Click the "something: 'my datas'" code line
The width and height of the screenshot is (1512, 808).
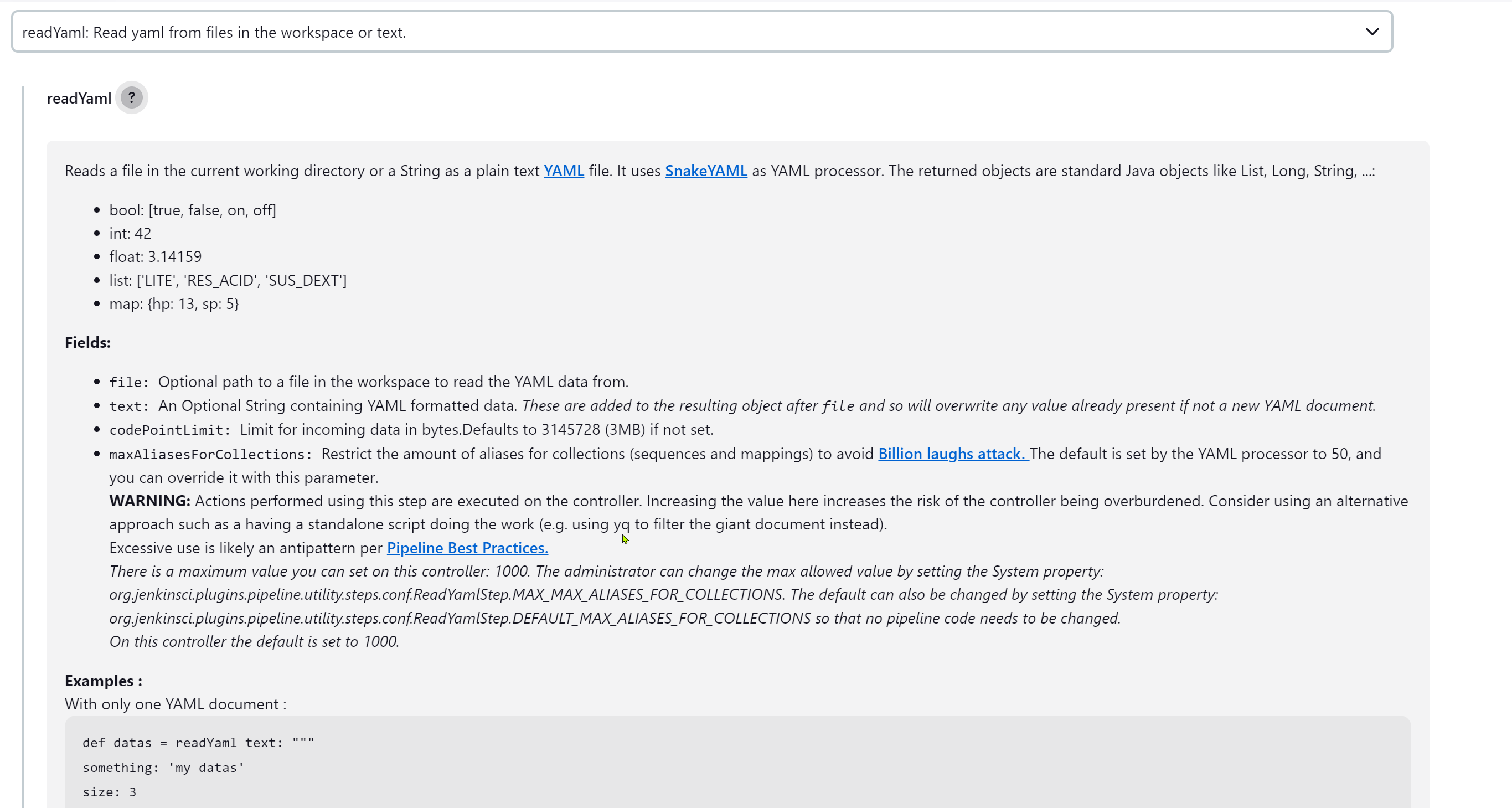pyautogui.click(x=163, y=768)
